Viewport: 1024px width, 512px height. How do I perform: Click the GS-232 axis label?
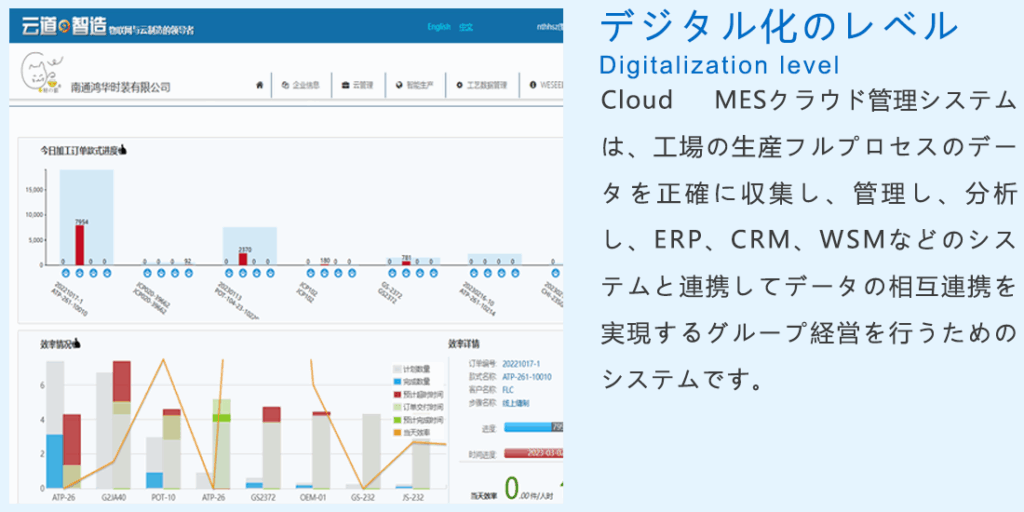tap(362, 498)
